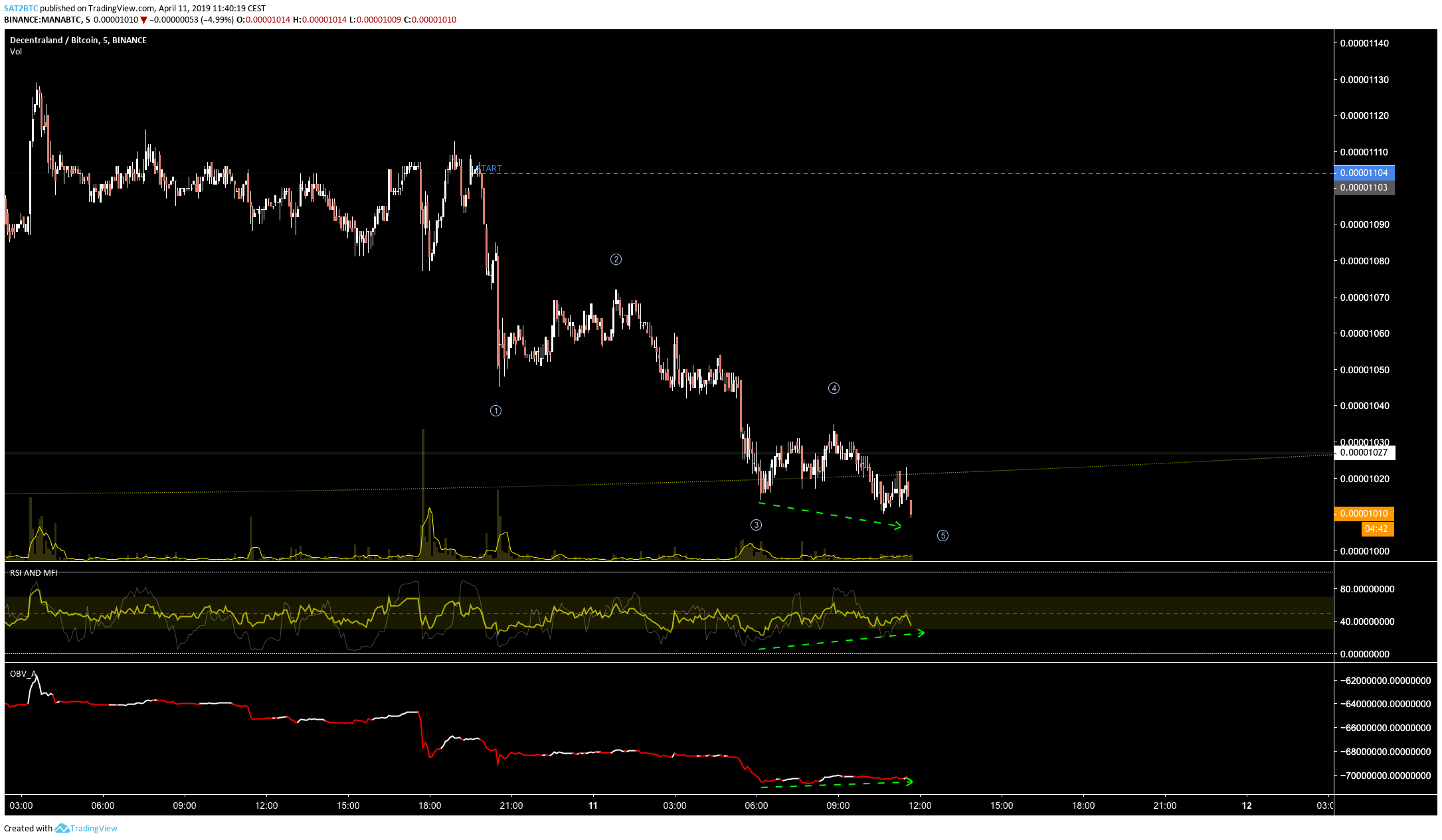Click the 40.00000000 RSI axis label
The image size is (1442, 840).
pyautogui.click(x=1367, y=622)
